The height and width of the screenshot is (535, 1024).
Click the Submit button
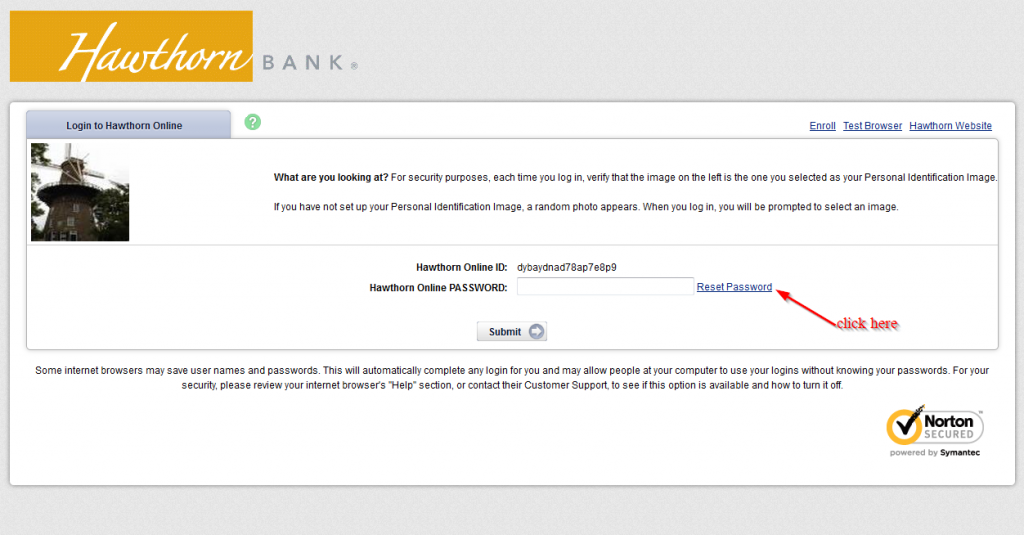[512, 331]
